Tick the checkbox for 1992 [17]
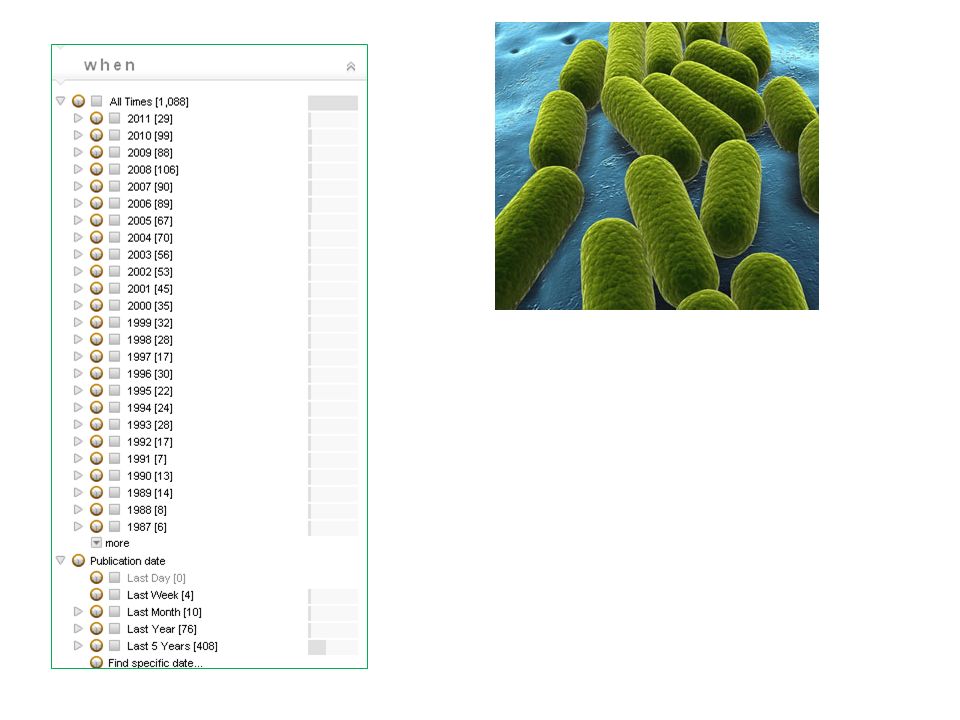 coord(114,441)
